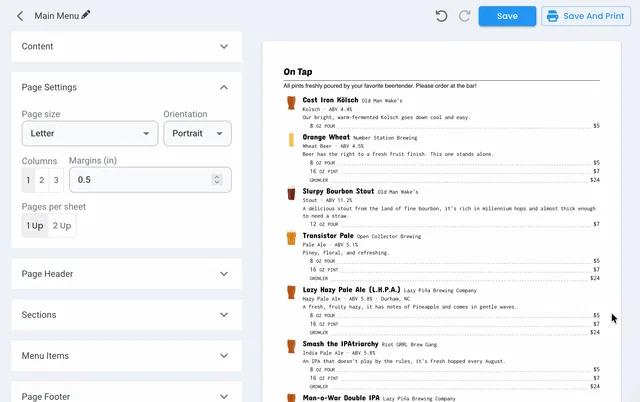Click the Pages per sheet label
The image size is (640, 402).
click(x=54, y=207)
